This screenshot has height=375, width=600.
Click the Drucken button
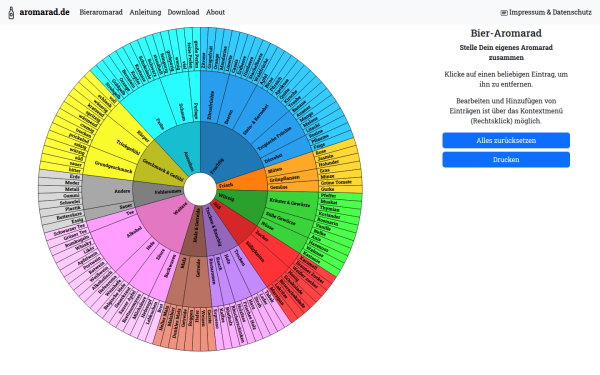click(506, 160)
